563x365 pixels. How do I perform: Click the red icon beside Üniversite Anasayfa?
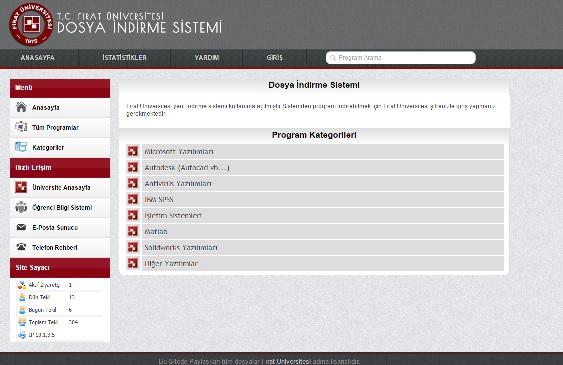(21, 187)
